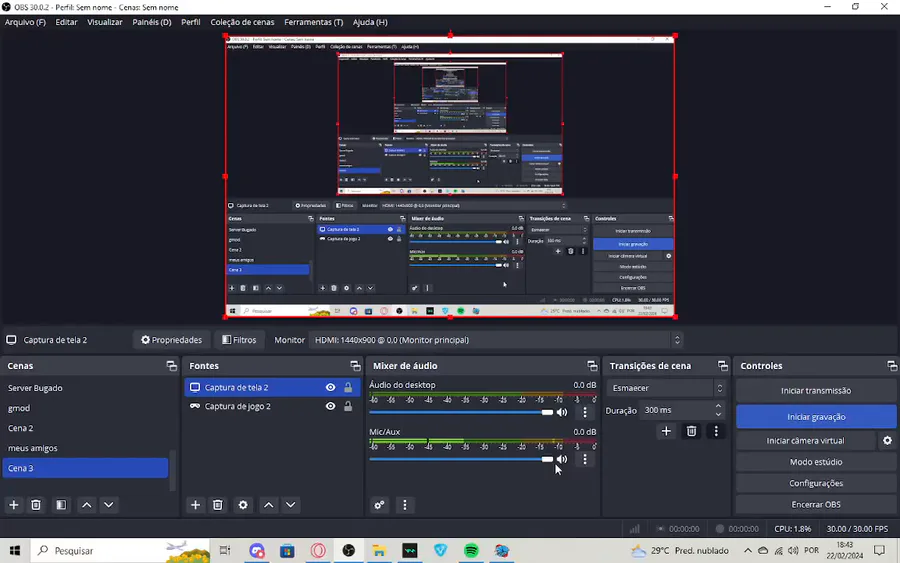
Task: Open the Painéis (D) menu
Action: pos(152,22)
